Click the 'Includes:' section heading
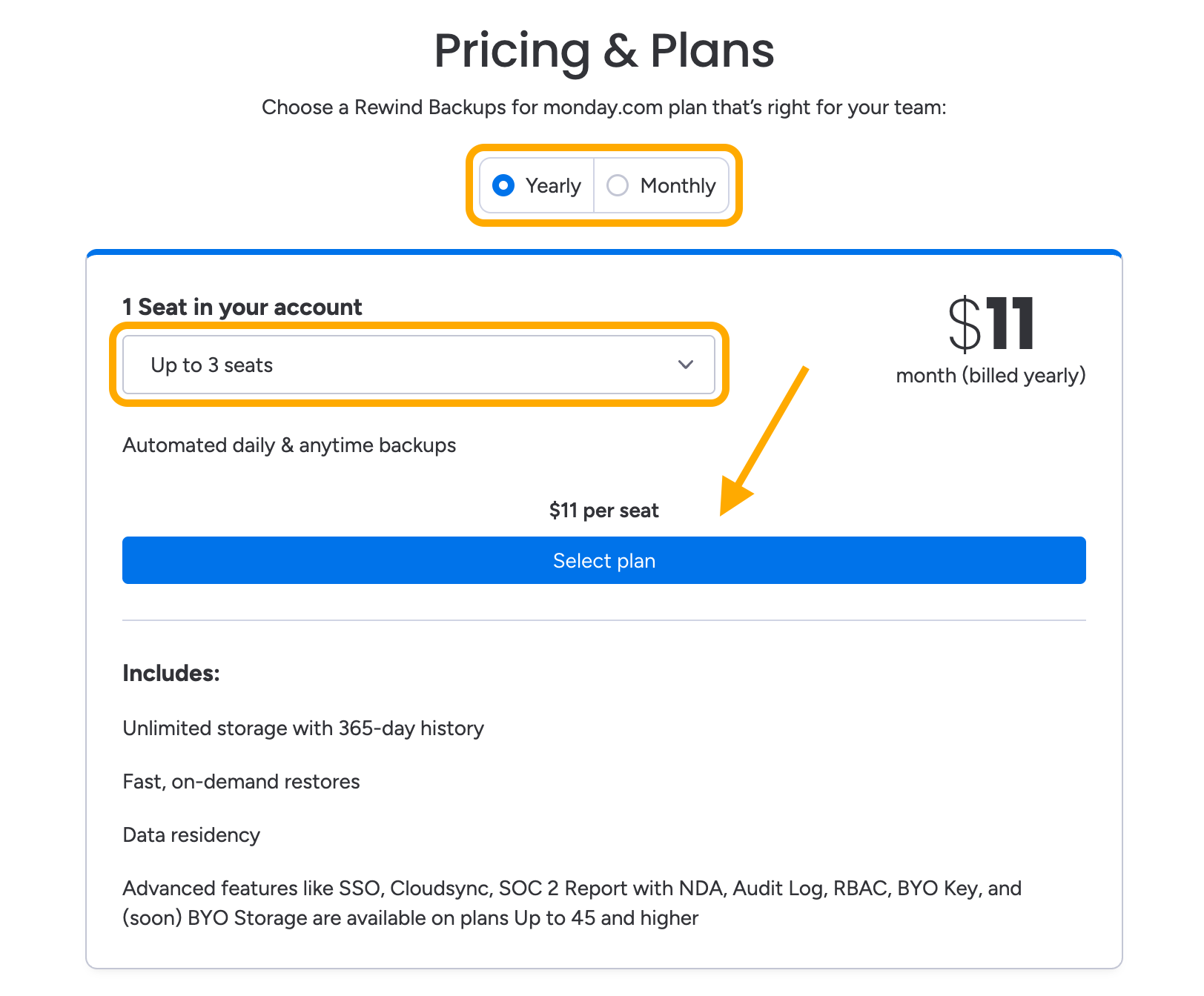1204x996 pixels. (x=171, y=673)
